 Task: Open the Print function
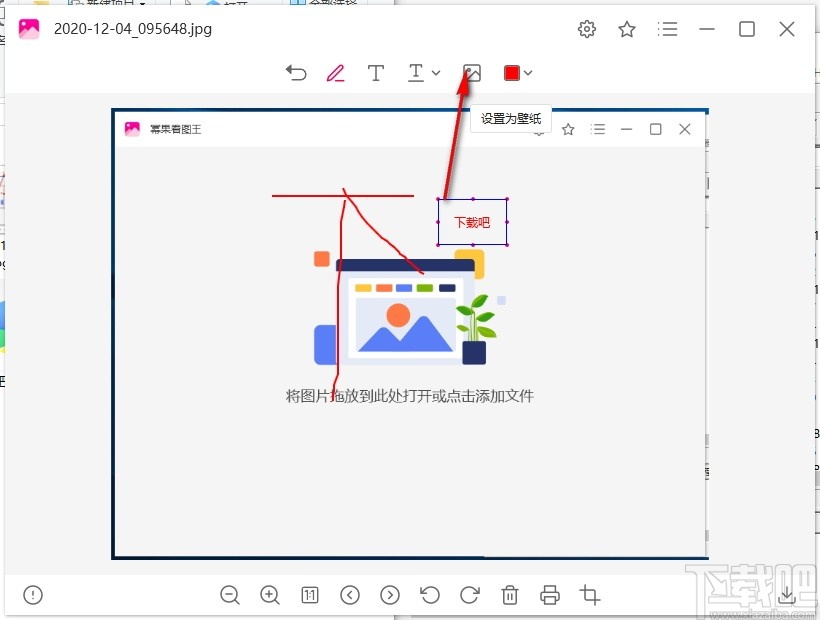549,595
